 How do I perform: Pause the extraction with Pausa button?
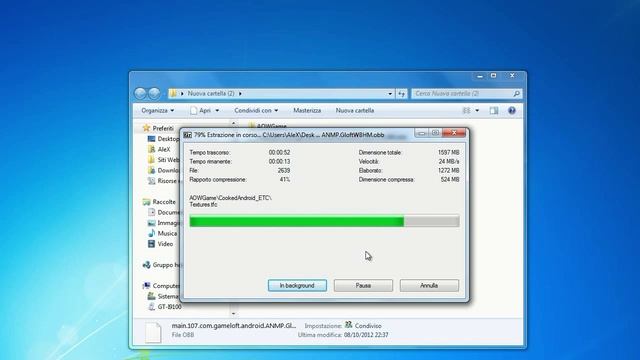(363, 285)
